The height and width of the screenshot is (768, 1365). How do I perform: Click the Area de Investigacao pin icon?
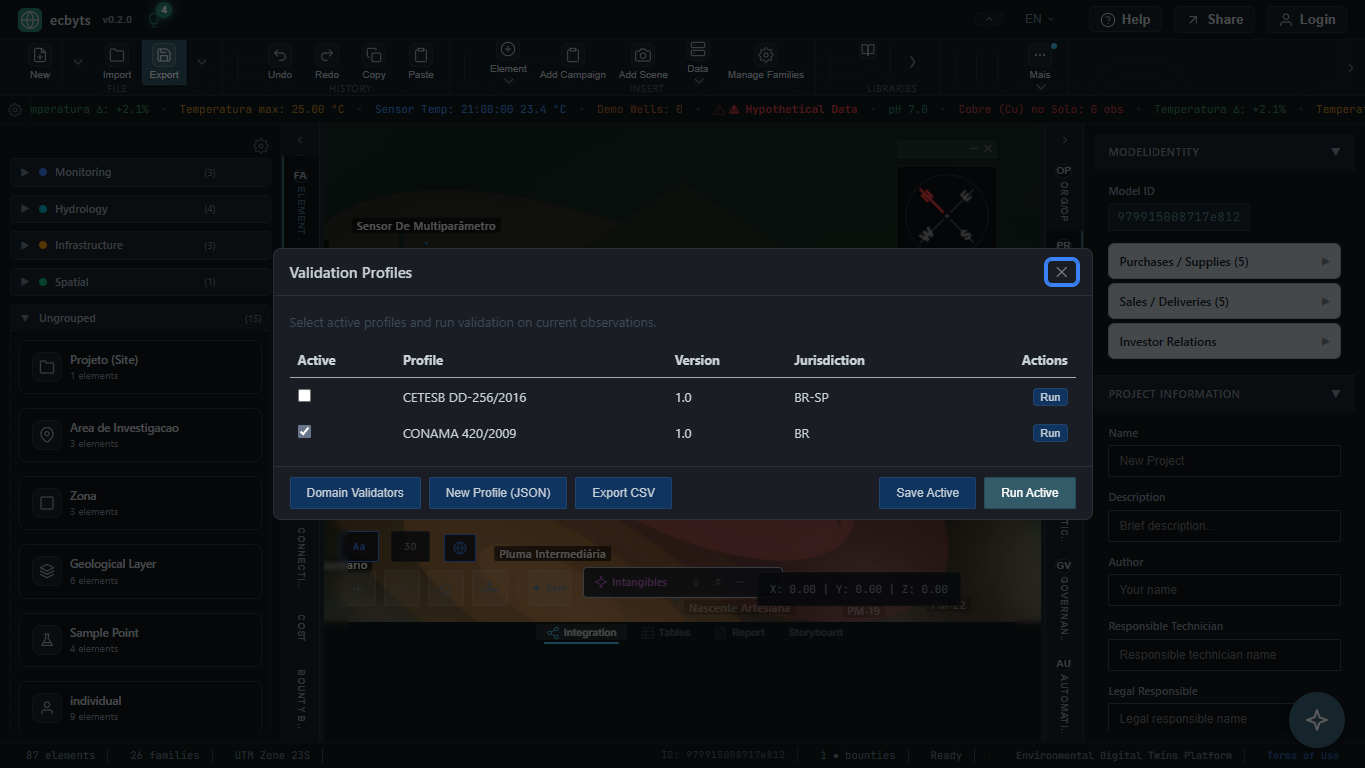point(46,435)
